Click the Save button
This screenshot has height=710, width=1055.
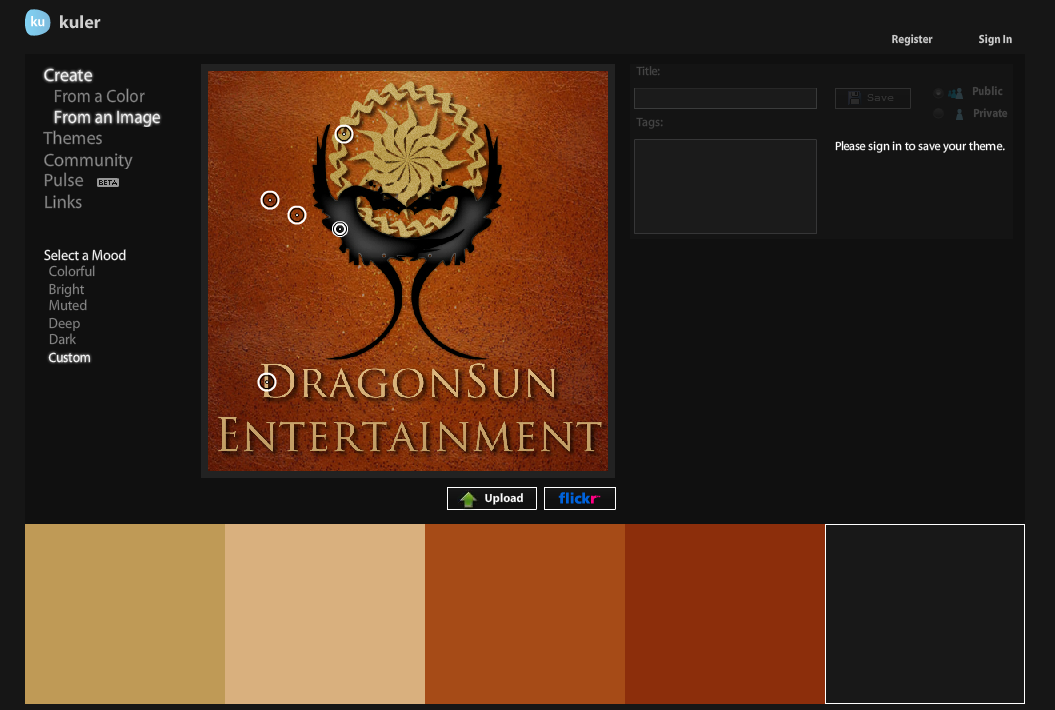coord(873,98)
